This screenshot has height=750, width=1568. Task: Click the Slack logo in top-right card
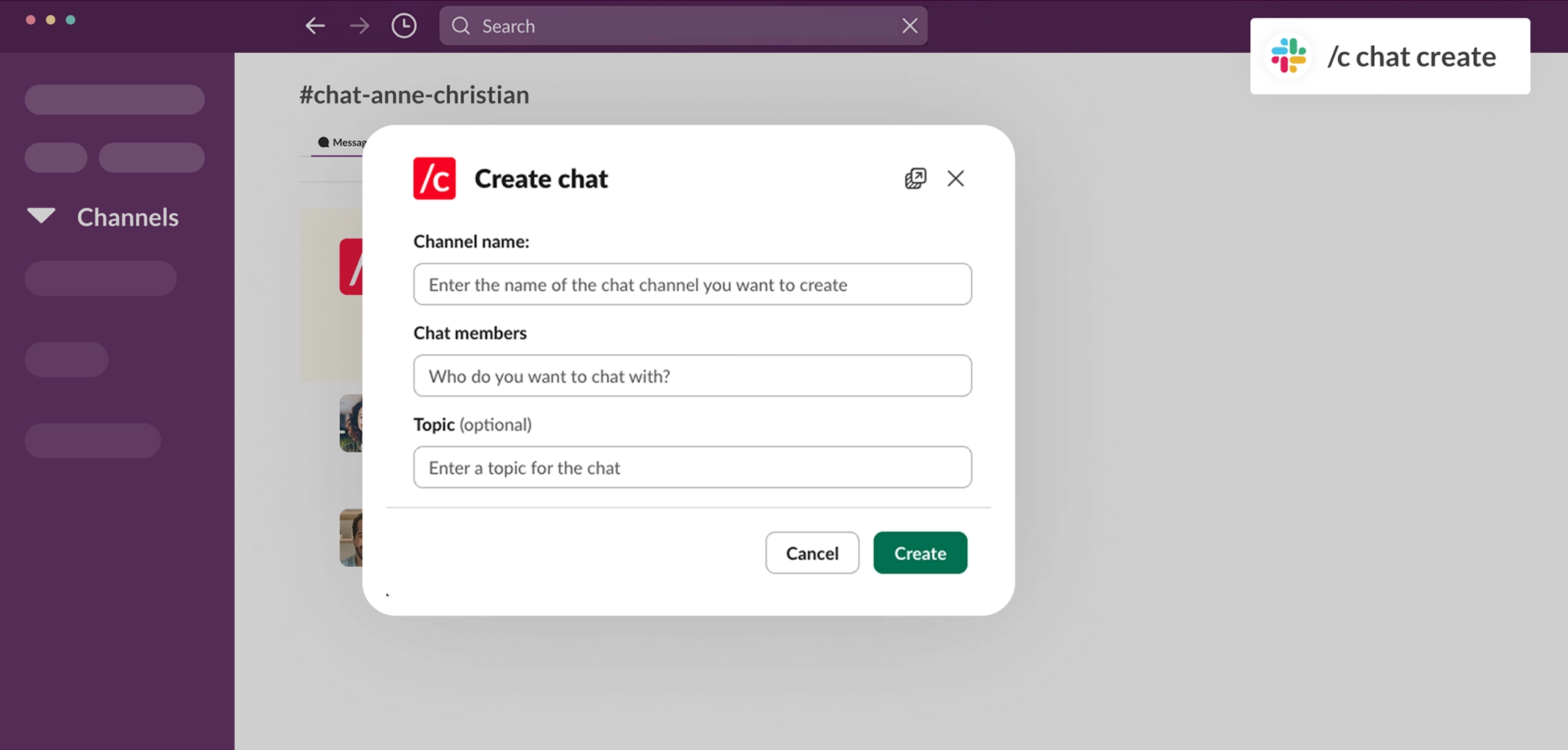point(1289,56)
